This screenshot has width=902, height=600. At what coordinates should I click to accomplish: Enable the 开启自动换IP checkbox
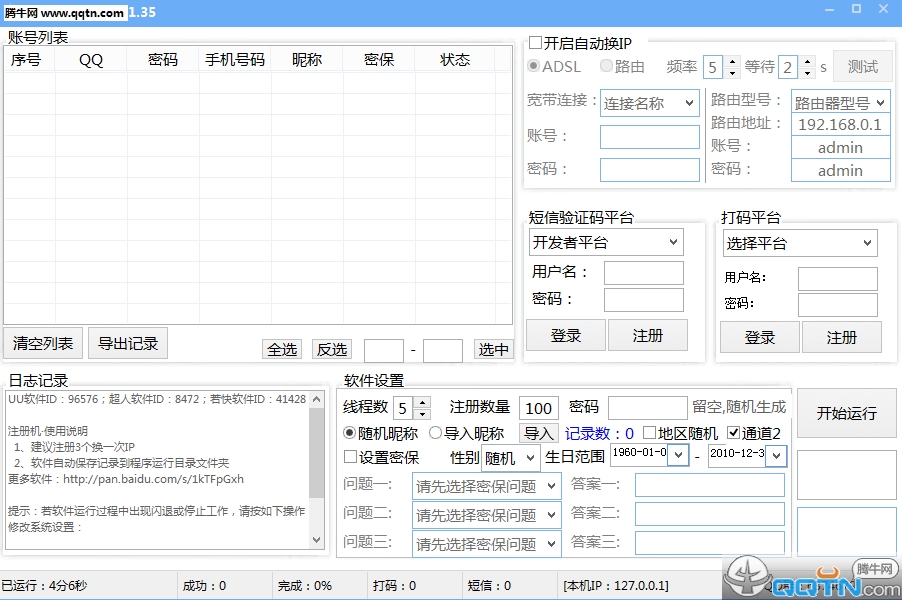tap(535, 43)
